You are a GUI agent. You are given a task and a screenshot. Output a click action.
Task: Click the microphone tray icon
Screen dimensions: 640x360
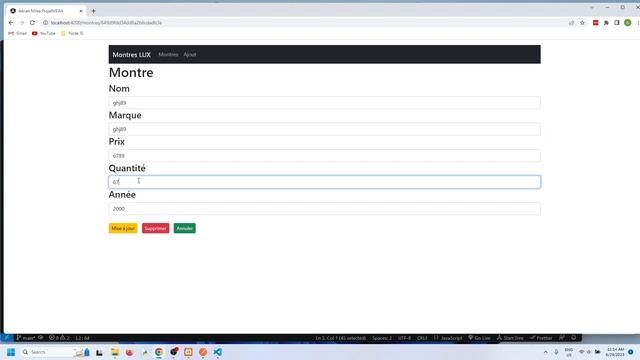click(556, 352)
